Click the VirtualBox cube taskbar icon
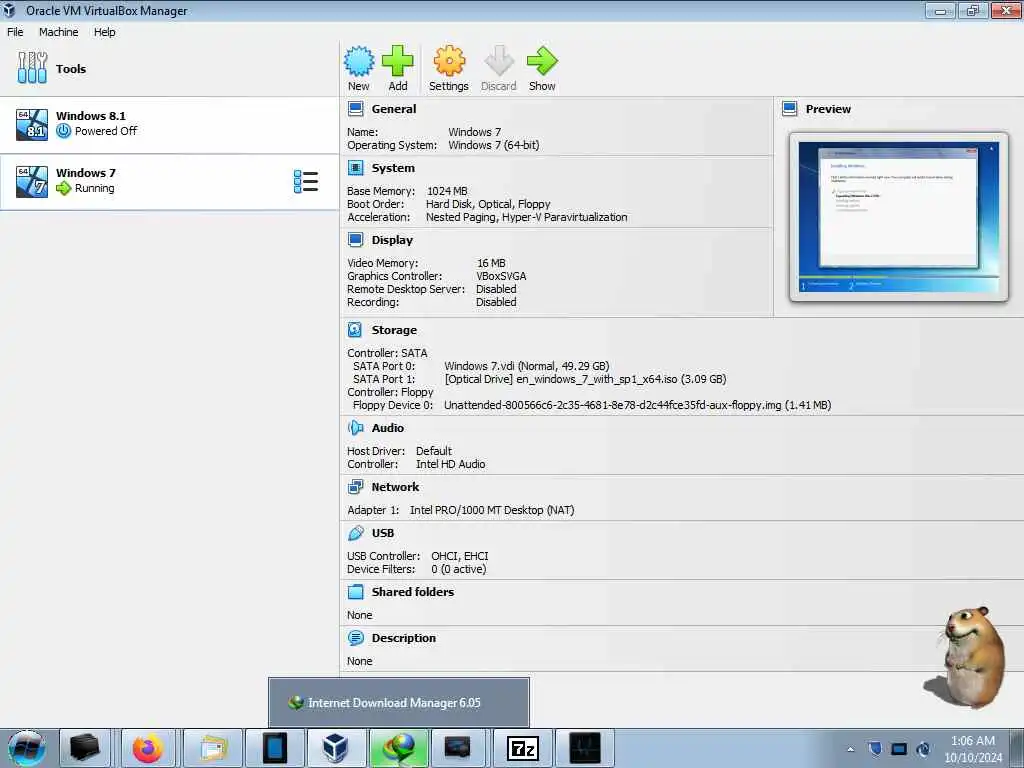 336,748
